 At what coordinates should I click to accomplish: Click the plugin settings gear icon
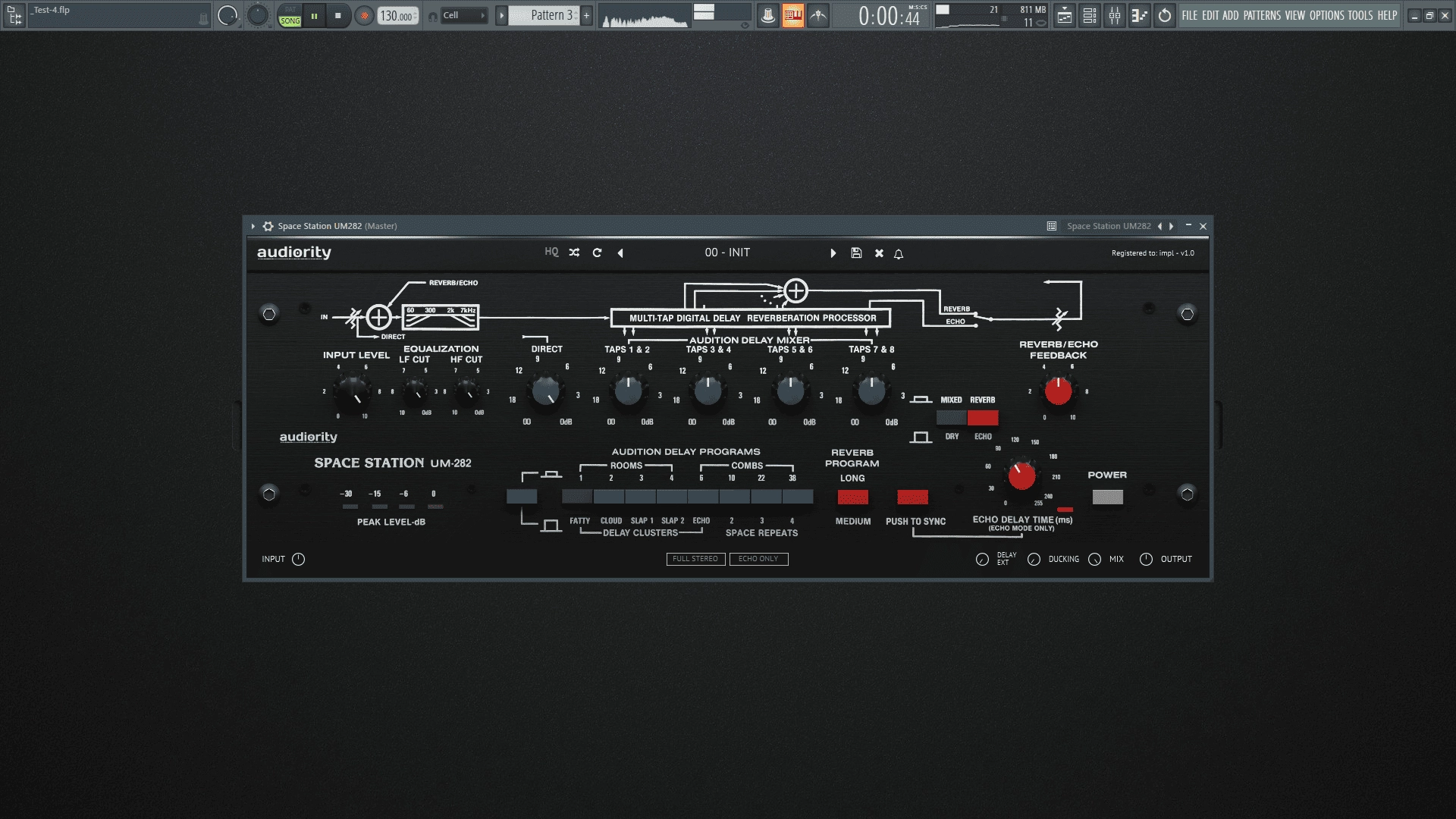(268, 226)
